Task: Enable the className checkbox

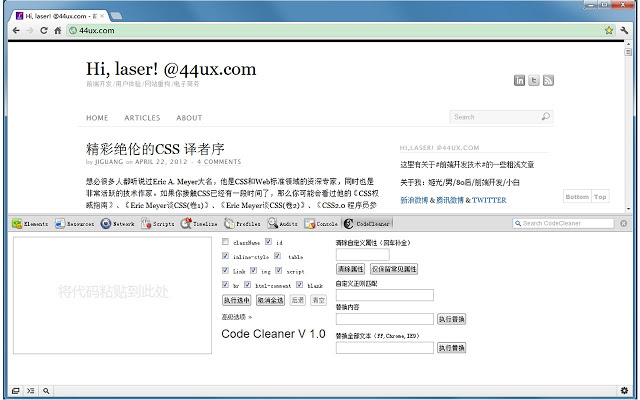Action: [x=225, y=242]
